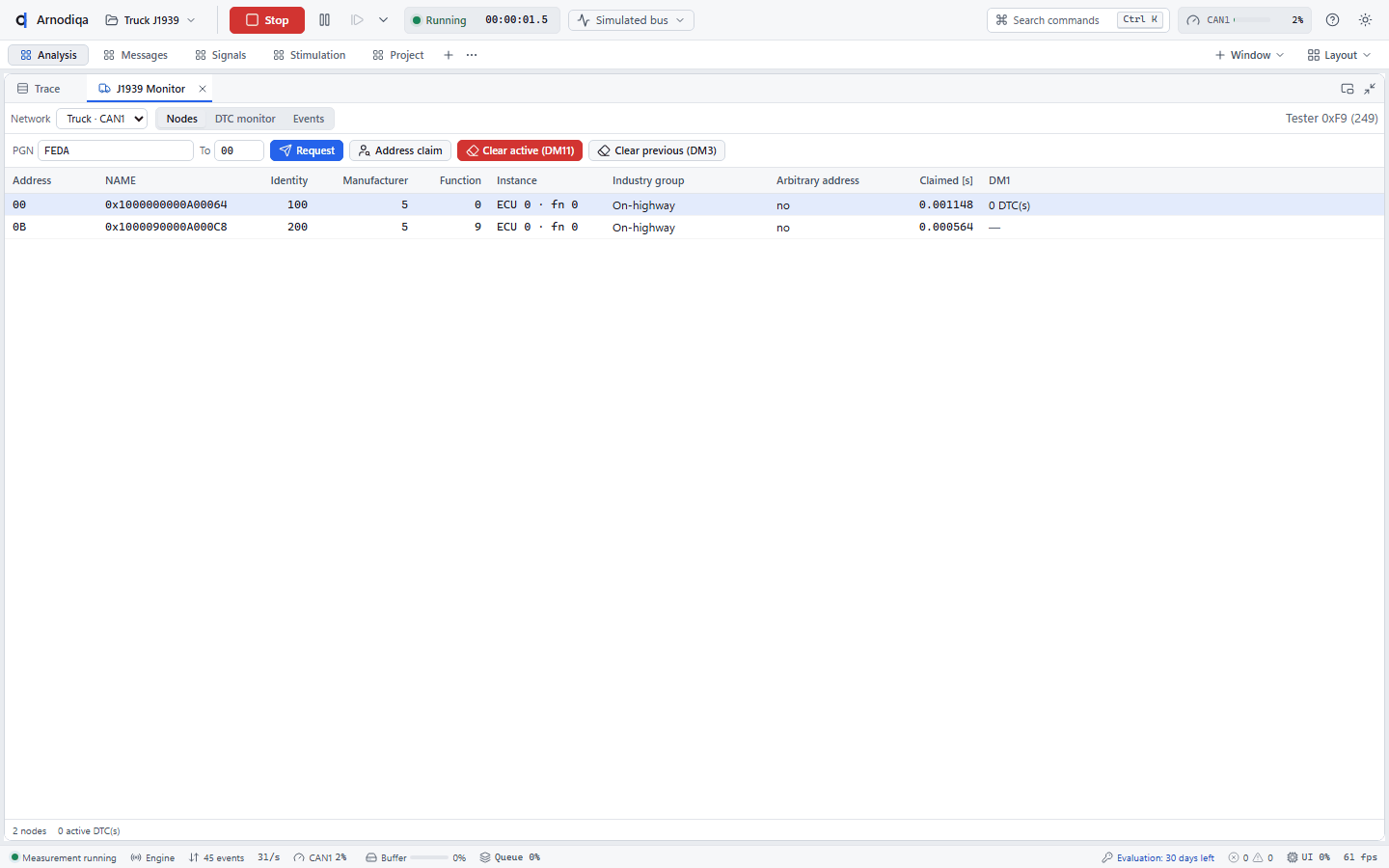
Task: Open the errors and warnings counter
Action: (1250, 857)
